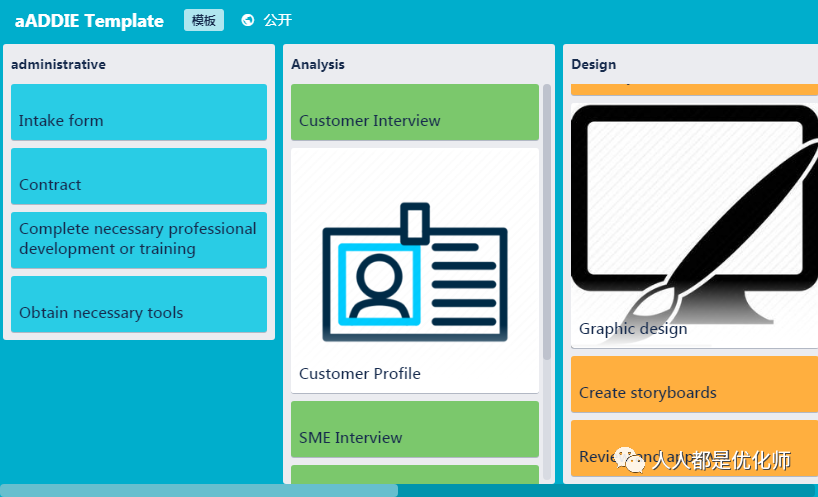
Task: Open the Customer Interview card
Action: coord(414,113)
